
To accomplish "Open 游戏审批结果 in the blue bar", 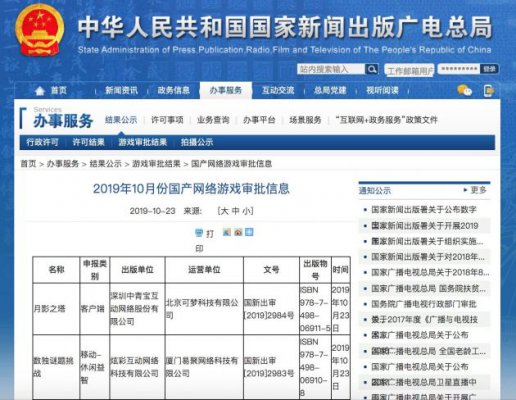I will (x=143, y=142).
